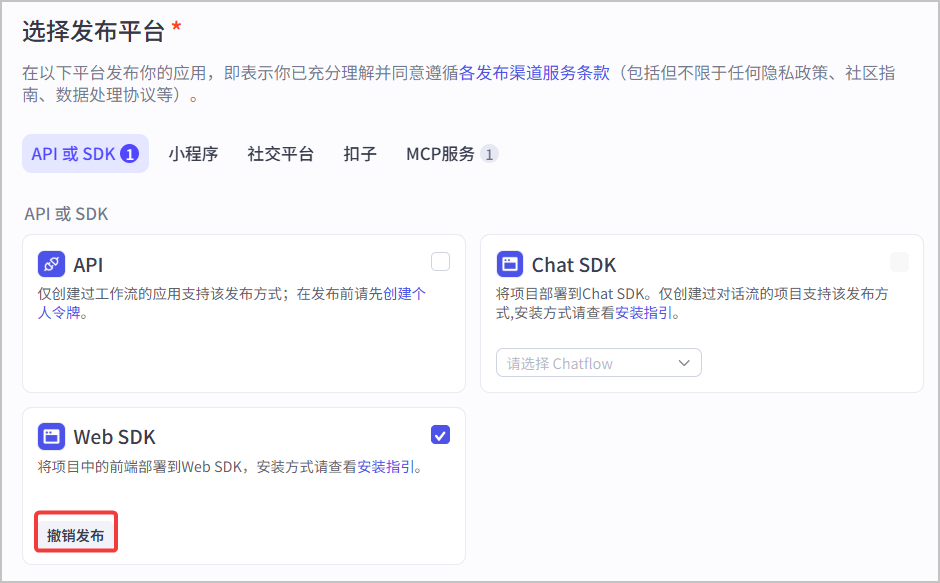
Task: Click the Chat SDK card title
Action: click(x=574, y=265)
